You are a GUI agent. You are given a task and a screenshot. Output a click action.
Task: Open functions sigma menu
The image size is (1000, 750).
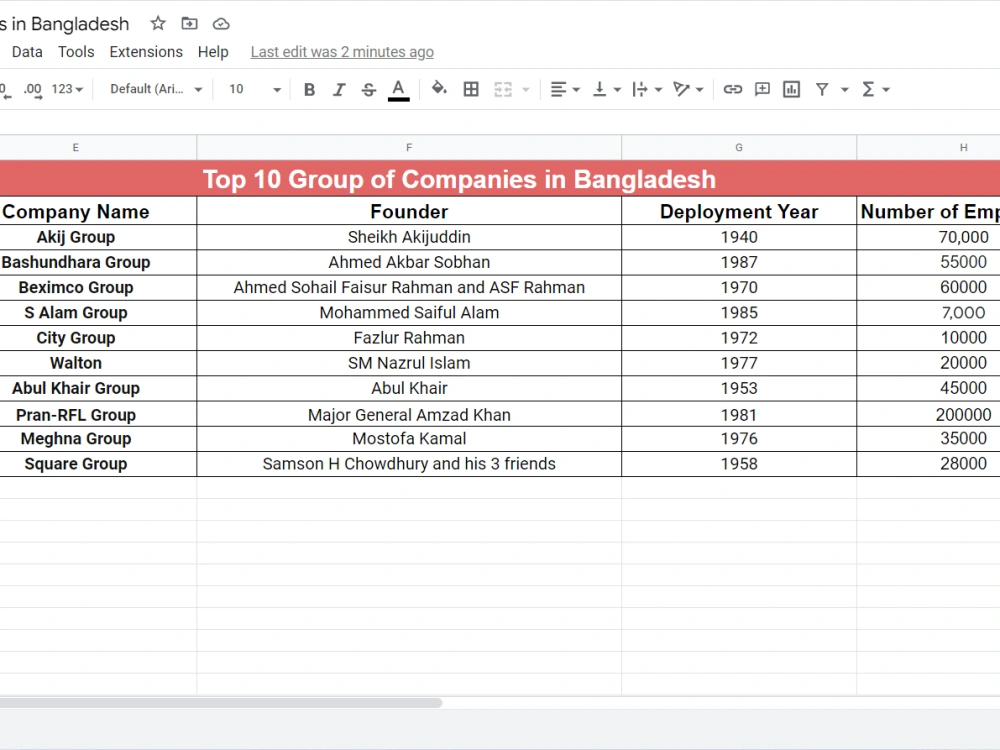point(875,89)
